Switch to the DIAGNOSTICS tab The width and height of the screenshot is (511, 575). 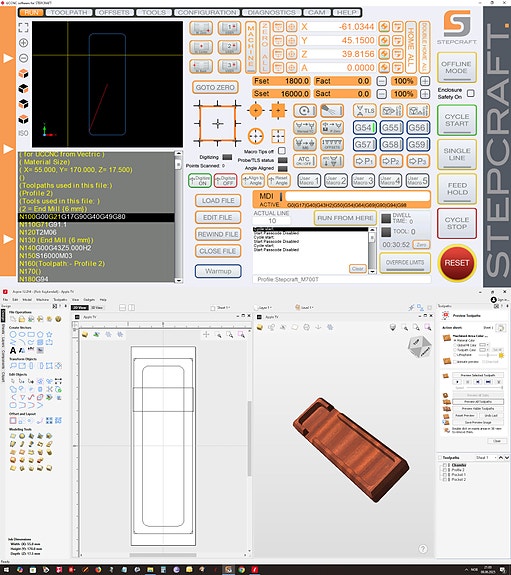coord(271,12)
